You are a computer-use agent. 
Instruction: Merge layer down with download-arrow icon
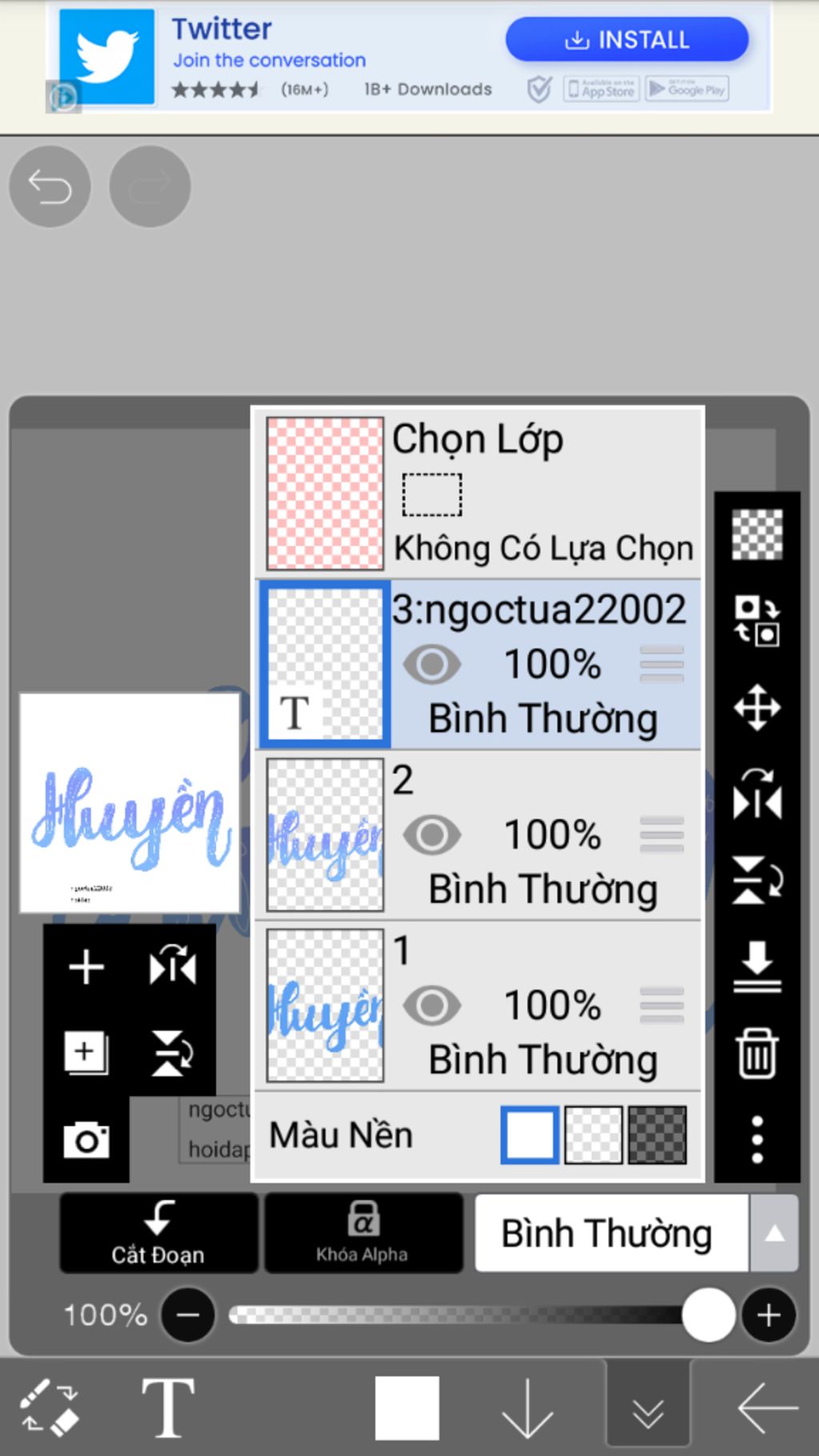[x=757, y=966]
